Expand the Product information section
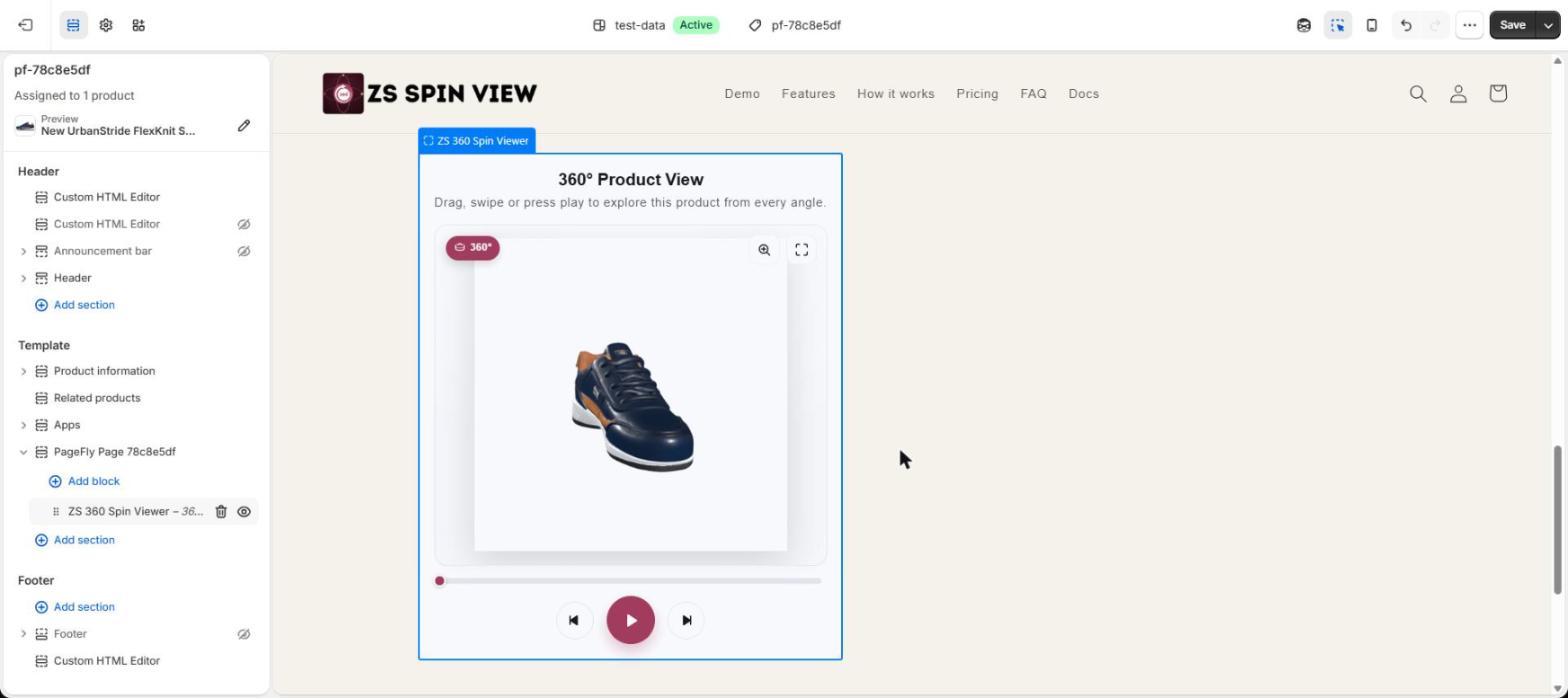Screen dimensions: 1568x698 point(24,371)
